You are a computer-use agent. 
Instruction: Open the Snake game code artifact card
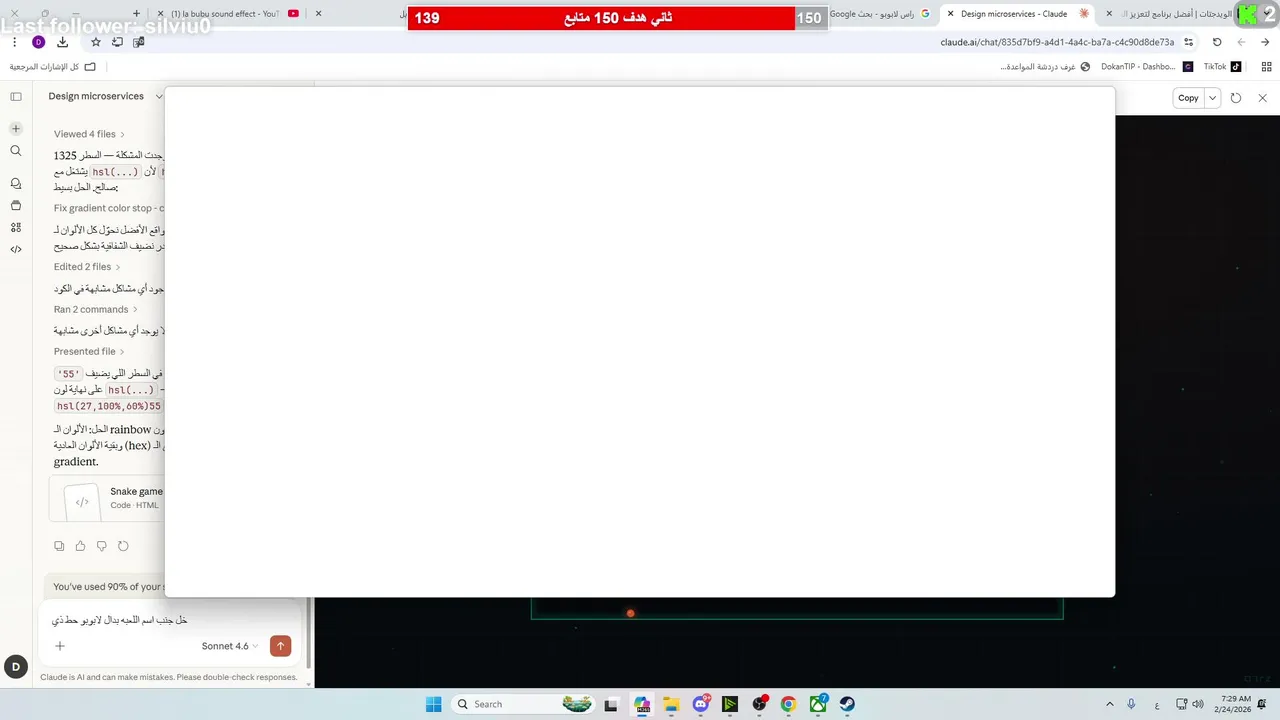(x=107, y=498)
